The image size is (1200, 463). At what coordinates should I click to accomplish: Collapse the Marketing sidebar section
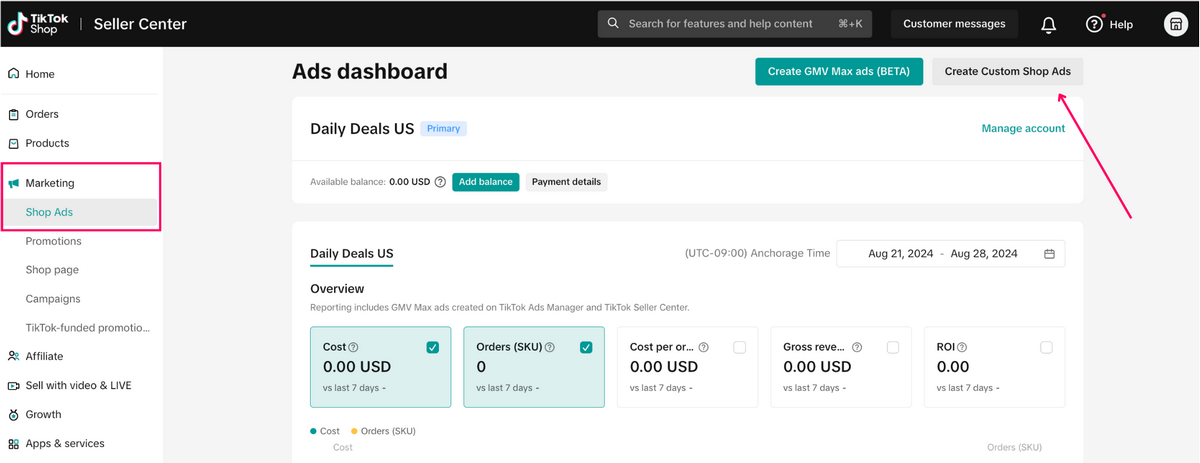(x=50, y=183)
